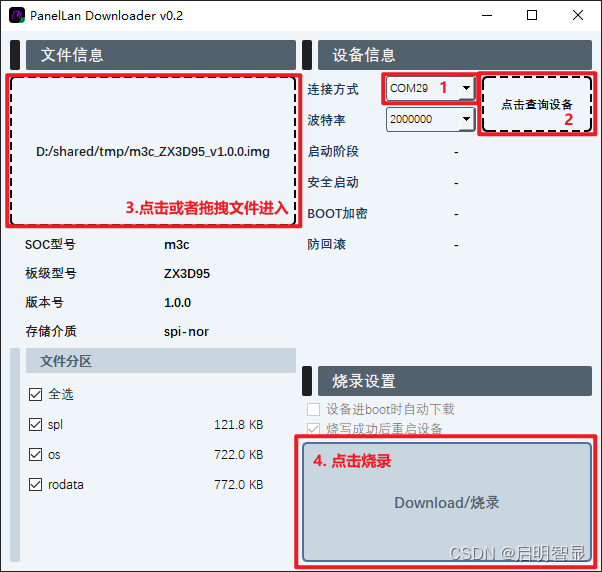Click the file drop area with .img path
The height and width of the screenshot is (572, 602).
tap(153, 151)
